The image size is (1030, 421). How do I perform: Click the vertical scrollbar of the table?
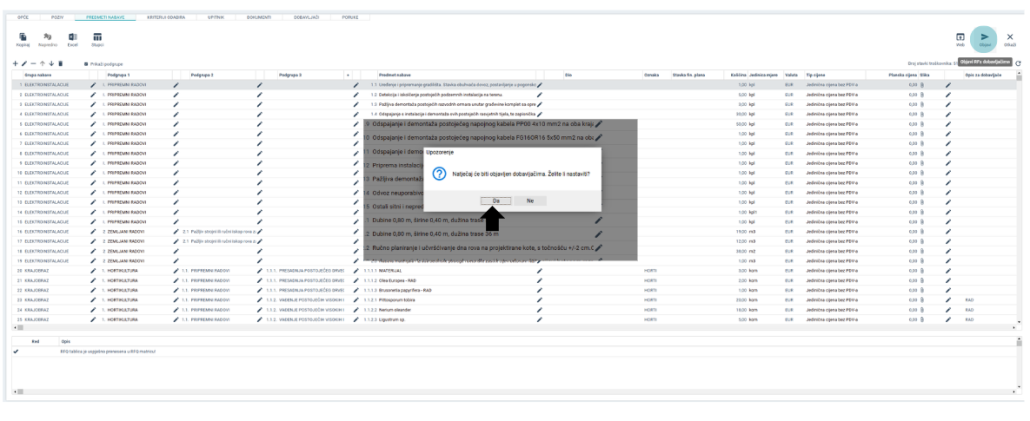[1019, 200]
